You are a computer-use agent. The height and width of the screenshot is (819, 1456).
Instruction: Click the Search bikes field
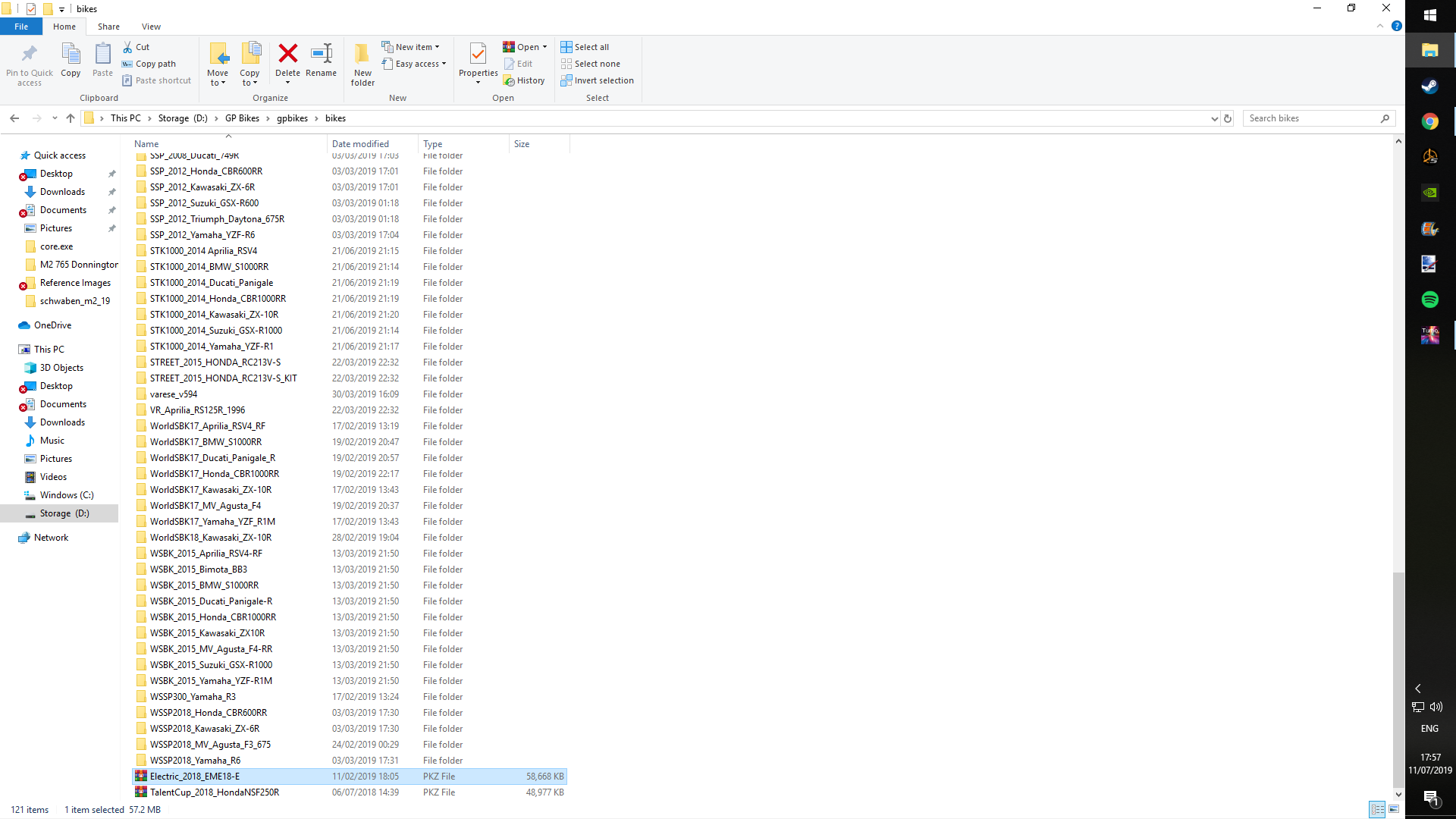[x=1318, y=118]
